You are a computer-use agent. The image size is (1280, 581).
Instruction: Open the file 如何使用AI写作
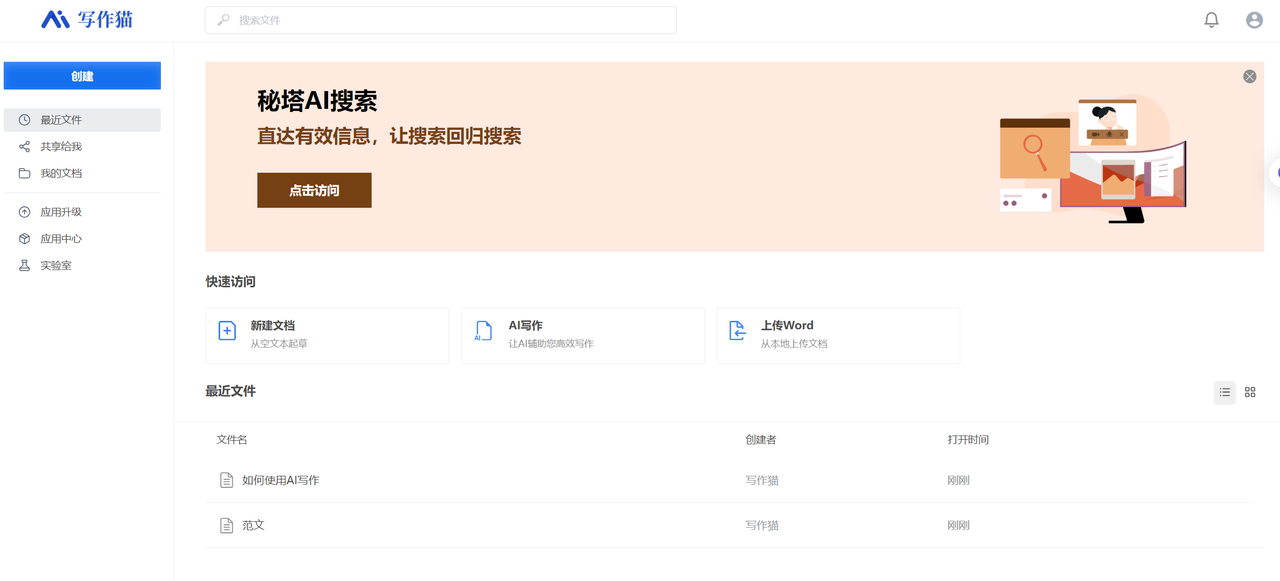tap(280, 480)
